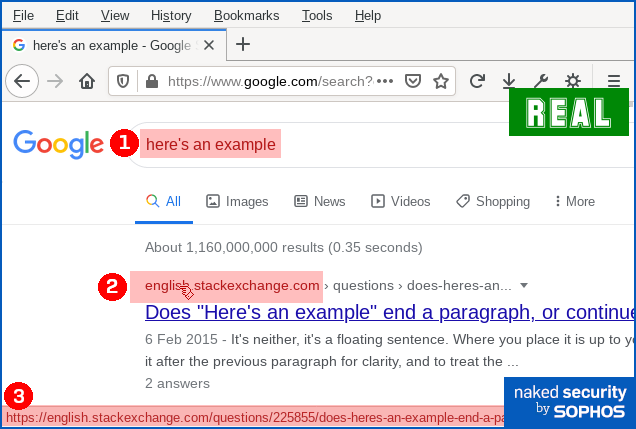
Task: Open the home page icon
Action: click(x=87, y=81)
